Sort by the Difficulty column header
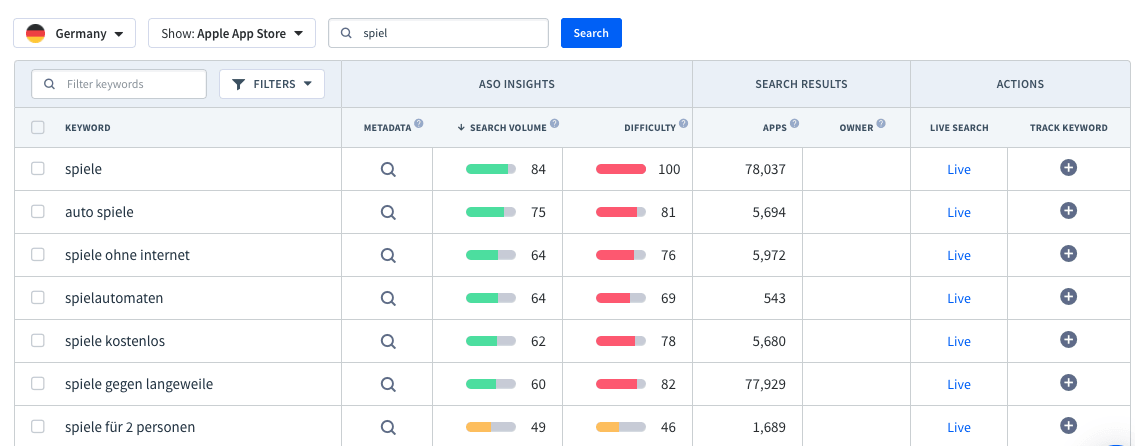This screenshot has height=446, width=1135. (x=650, y=127)
